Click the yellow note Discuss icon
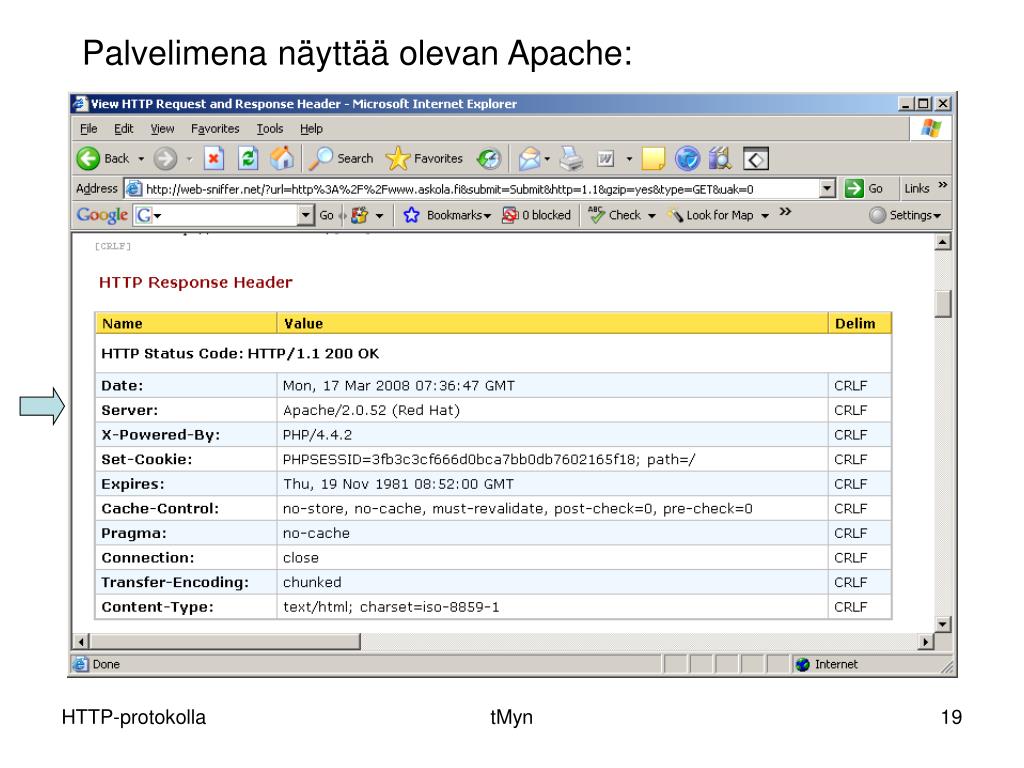Screen dimensions: 1024x768 [x=653, y=159]
